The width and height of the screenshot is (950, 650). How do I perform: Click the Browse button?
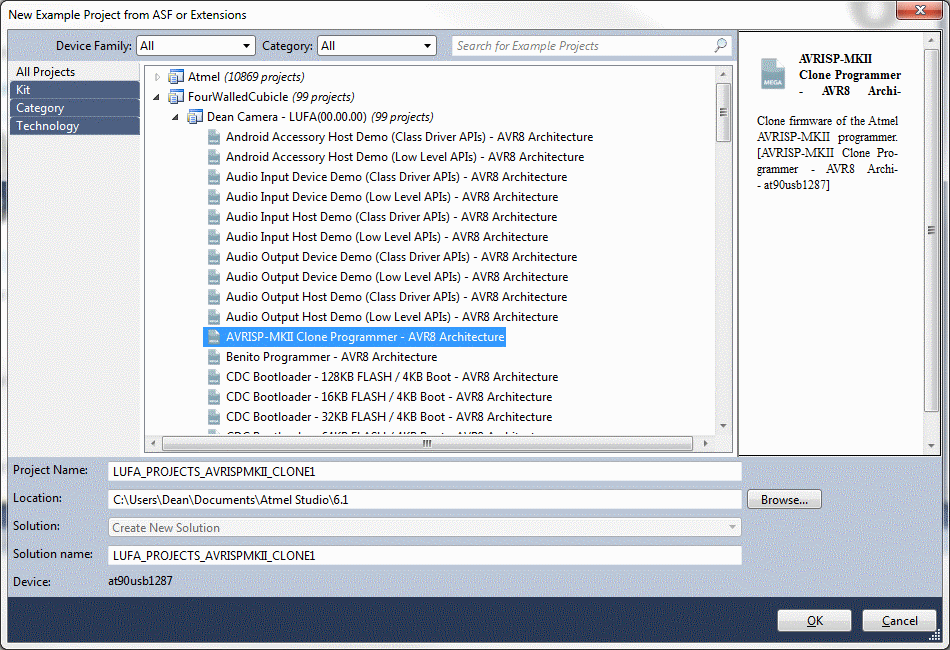784,499
